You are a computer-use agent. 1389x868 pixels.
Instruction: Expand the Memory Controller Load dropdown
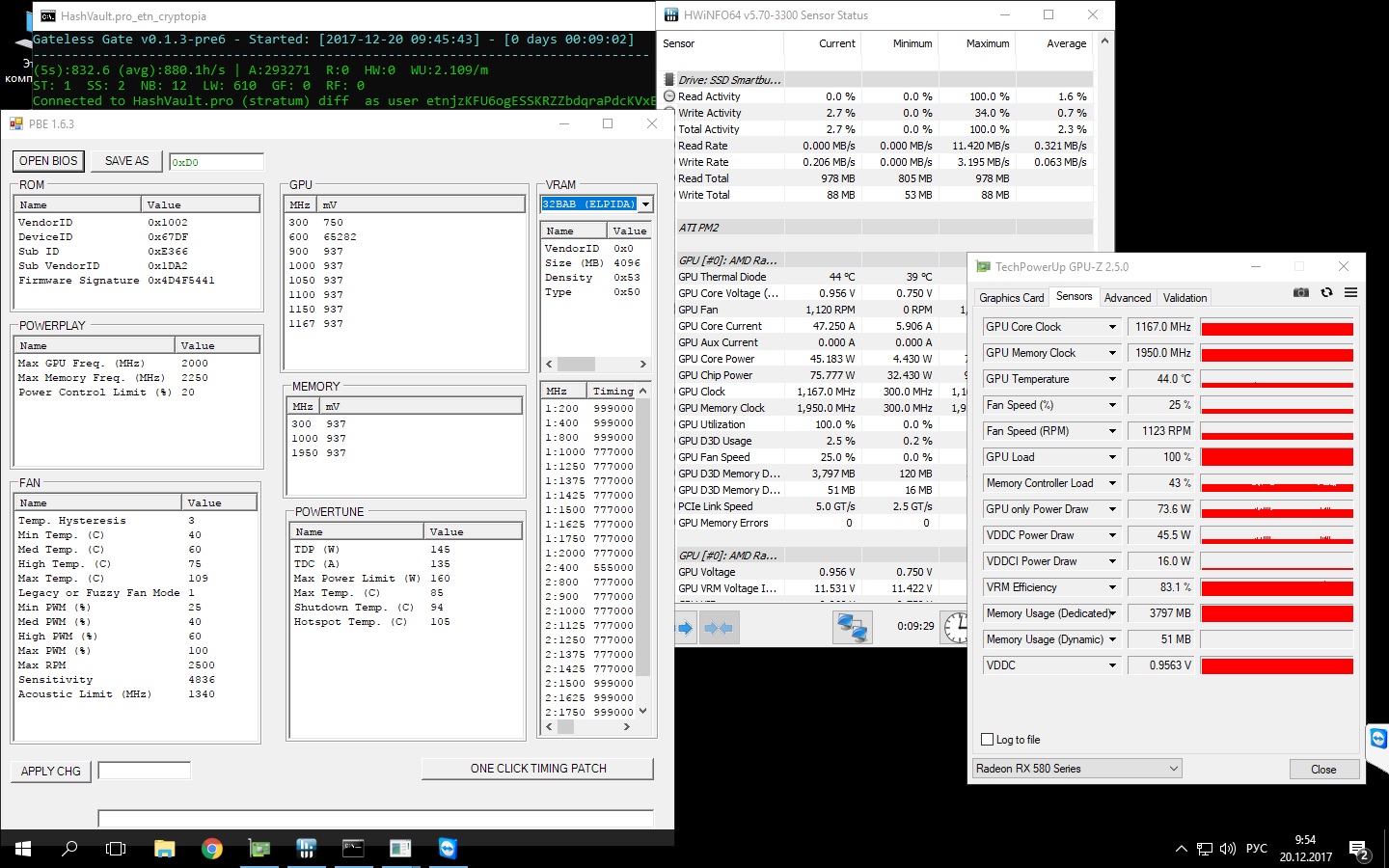[x=1112, y=483]
